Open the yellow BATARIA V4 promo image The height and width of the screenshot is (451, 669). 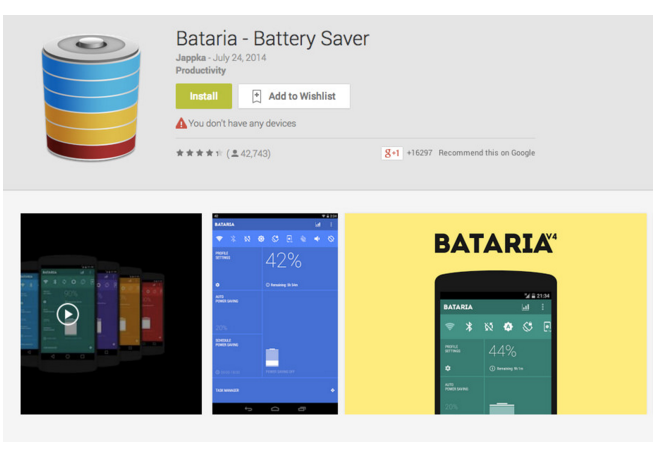tap(496, 314)
